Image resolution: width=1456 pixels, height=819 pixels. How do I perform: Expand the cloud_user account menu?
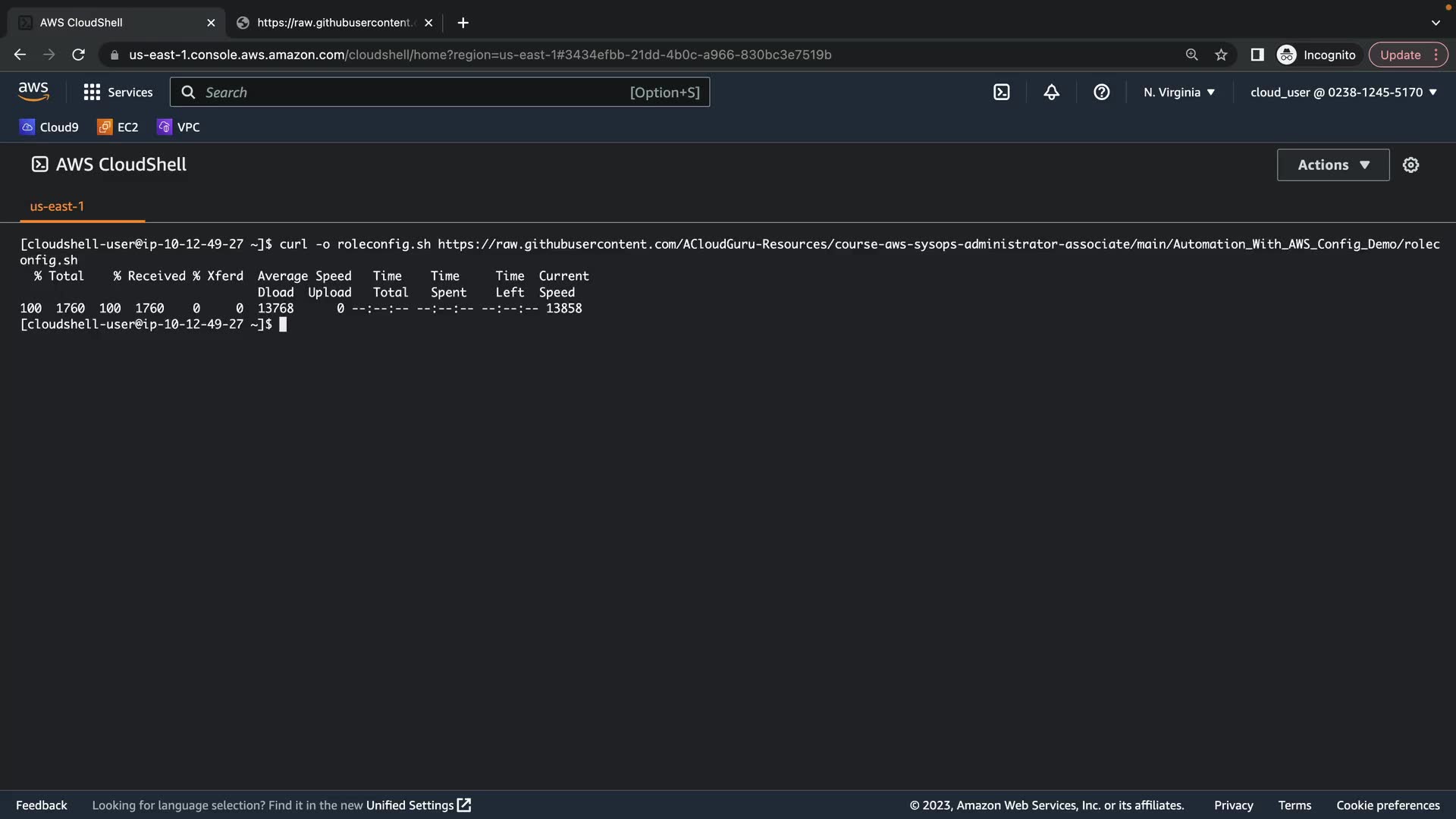(1343, 93)
